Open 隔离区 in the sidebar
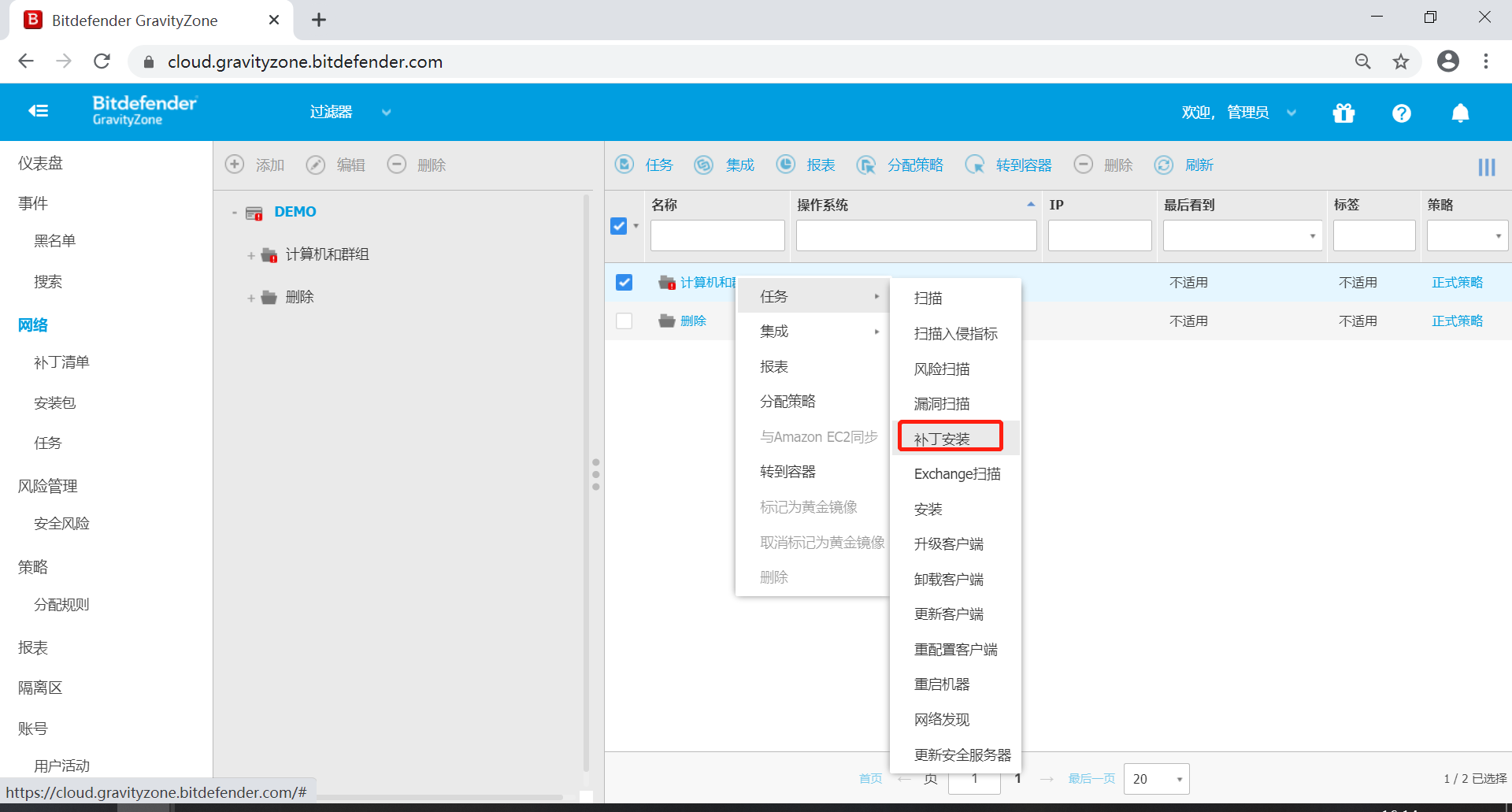The height and width of the screenshot is (812, 1512). 40,688
